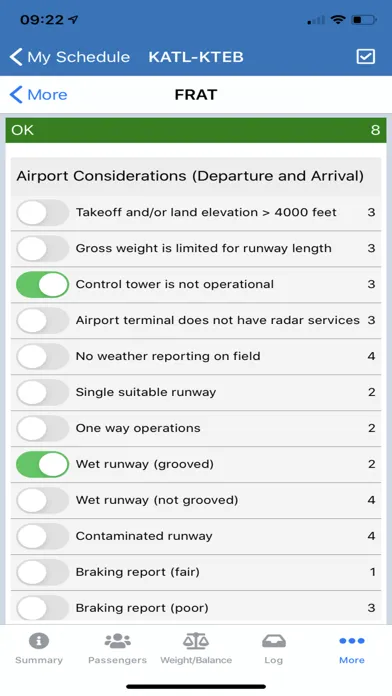Open the Weight/Balance scale icon
This screenshot has width=392, height=696.
pyautogui.click(x=196, y=641)
